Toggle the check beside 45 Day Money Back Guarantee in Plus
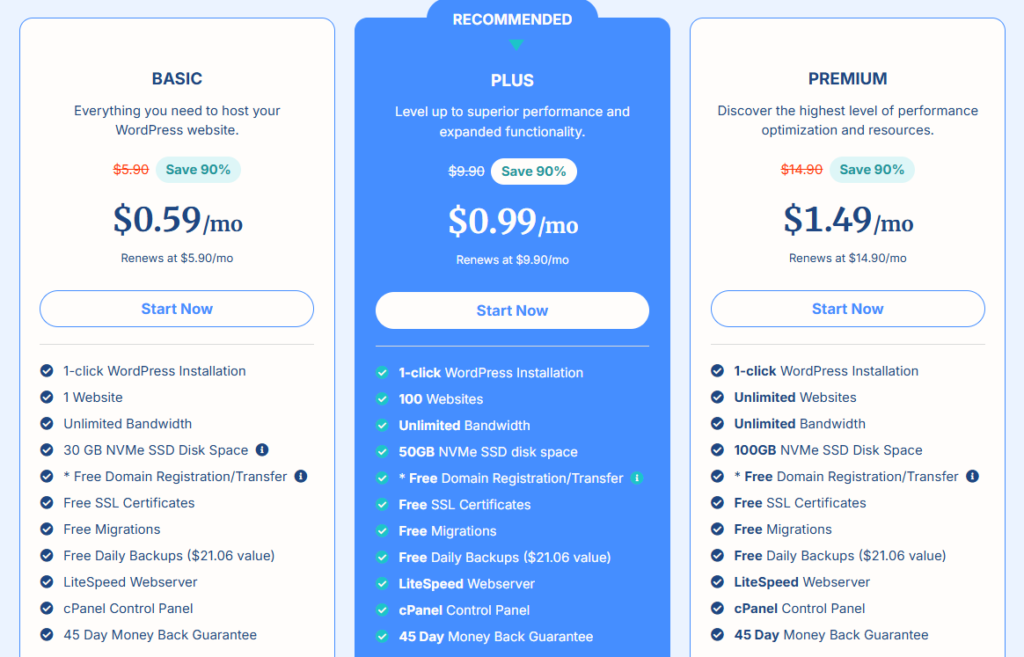1024x657 pixels. pyautogui.click(x=382, y=636)
